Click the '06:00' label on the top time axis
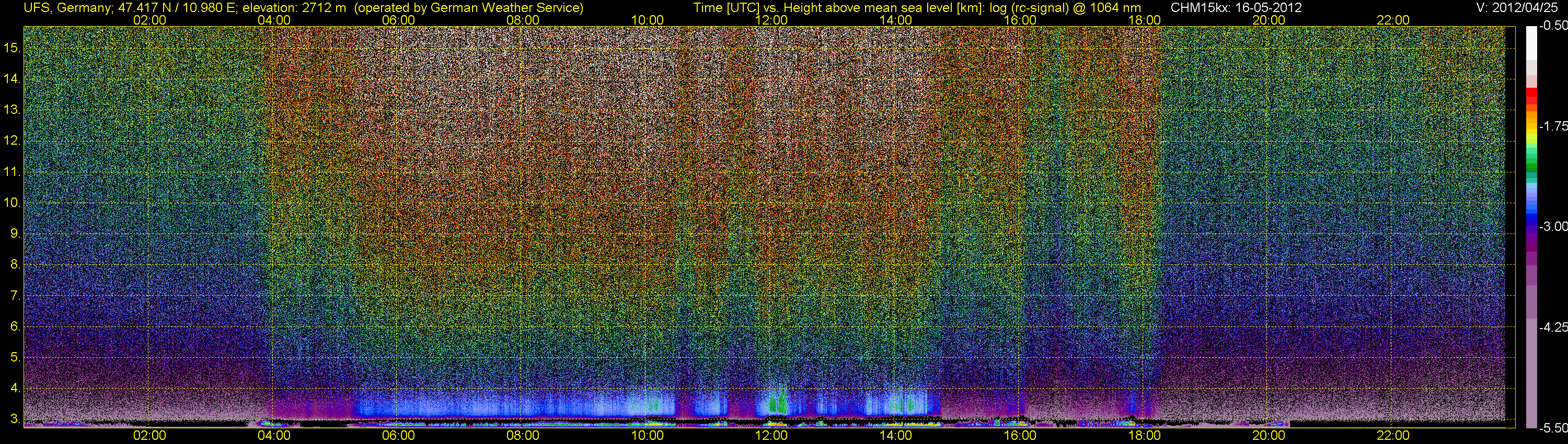This screenshot has width=1568, height=444. click(x=398, y=20)
